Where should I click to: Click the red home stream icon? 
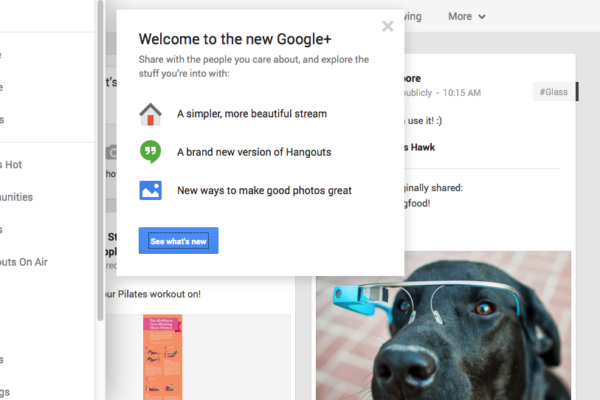150,114
